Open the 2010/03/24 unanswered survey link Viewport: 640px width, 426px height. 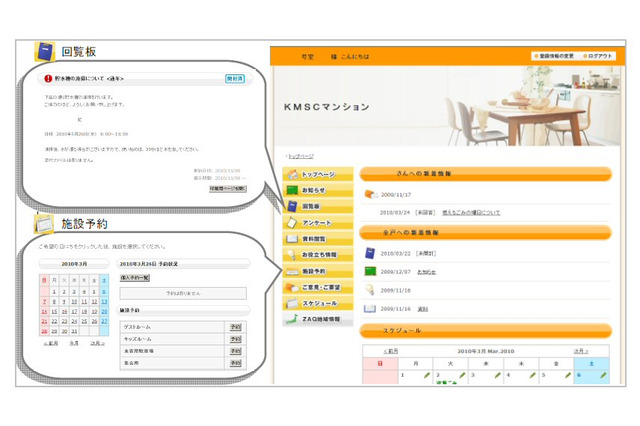(471, 212)
